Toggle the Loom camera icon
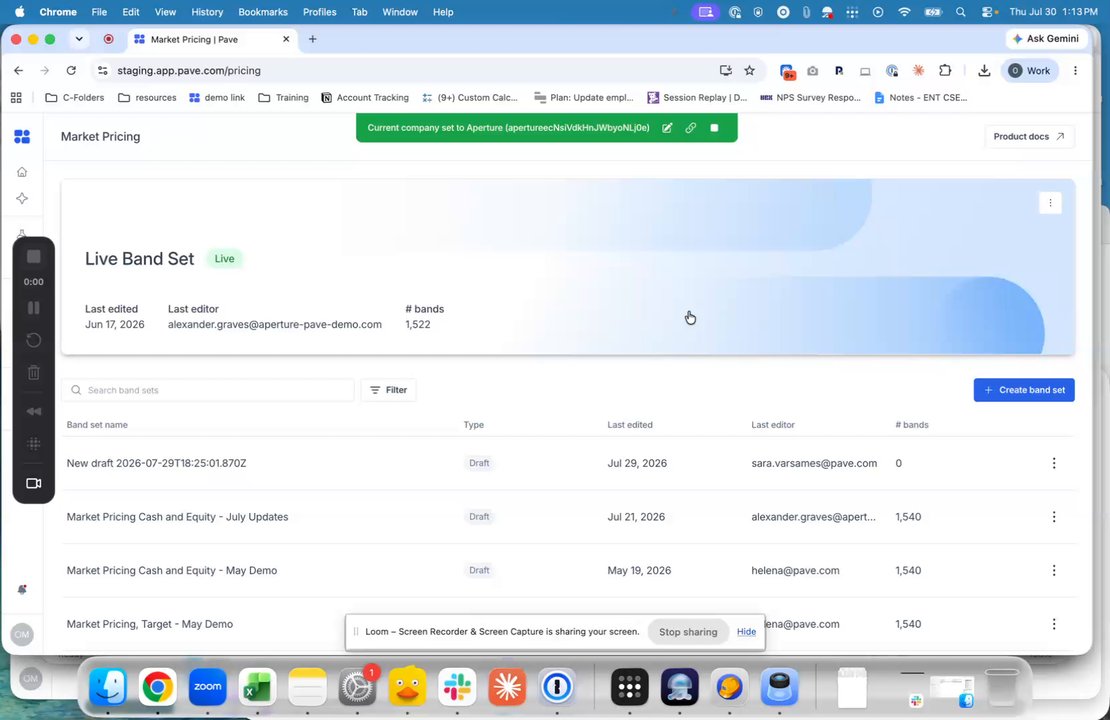The image size is (1110, 720). (33, 484)
